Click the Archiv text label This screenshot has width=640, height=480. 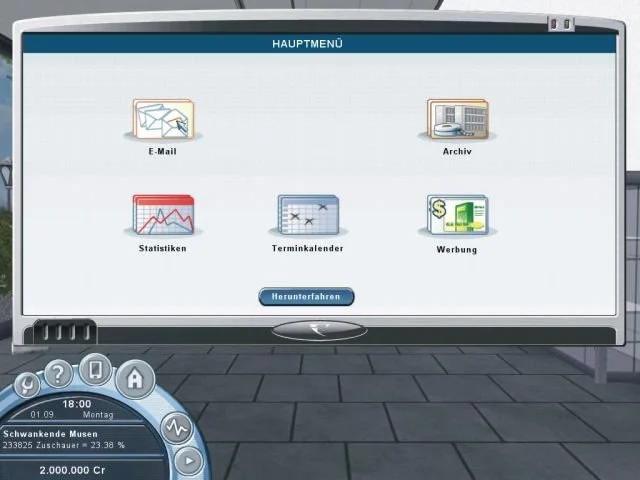457,151
